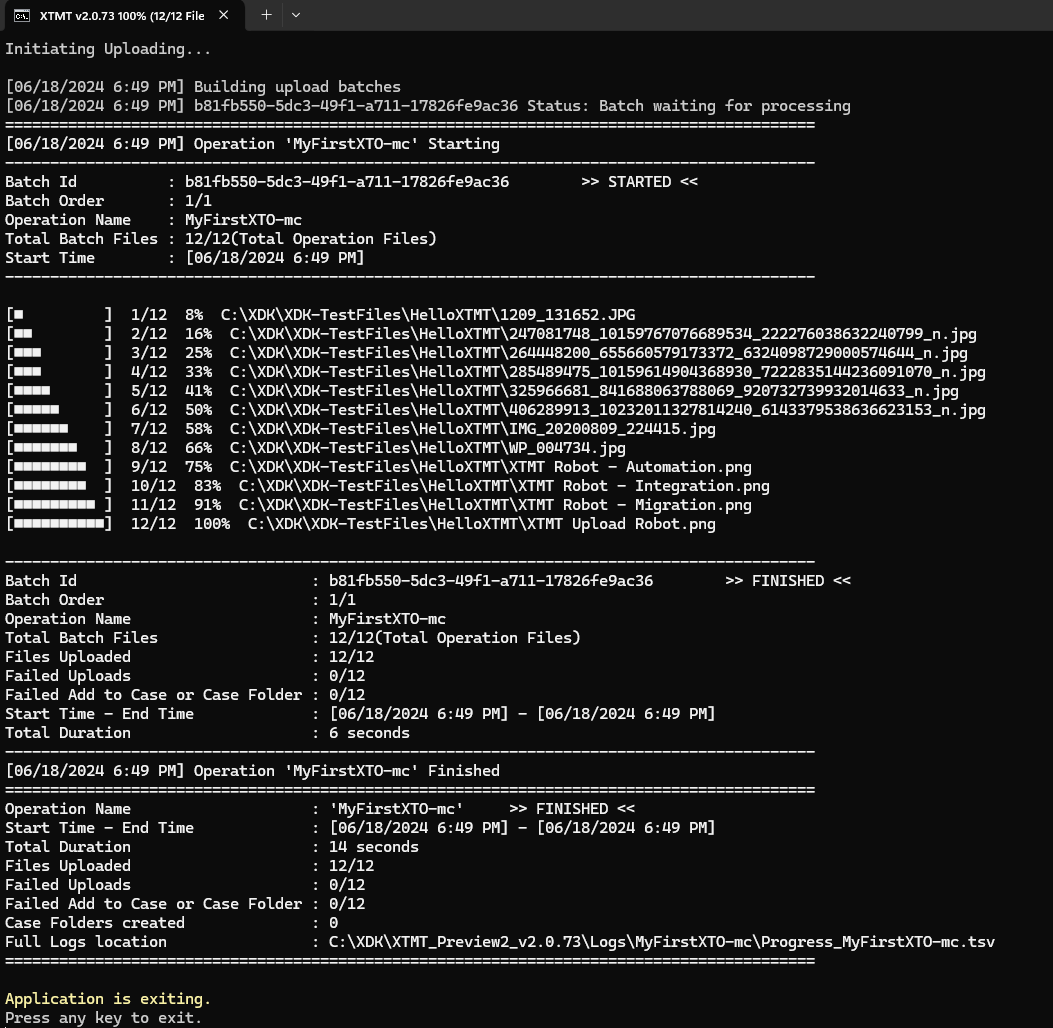The height and width of the screenshot is (1028, 1053).
Task: Open the new tab dropdown menu
Action: [296, 15]
